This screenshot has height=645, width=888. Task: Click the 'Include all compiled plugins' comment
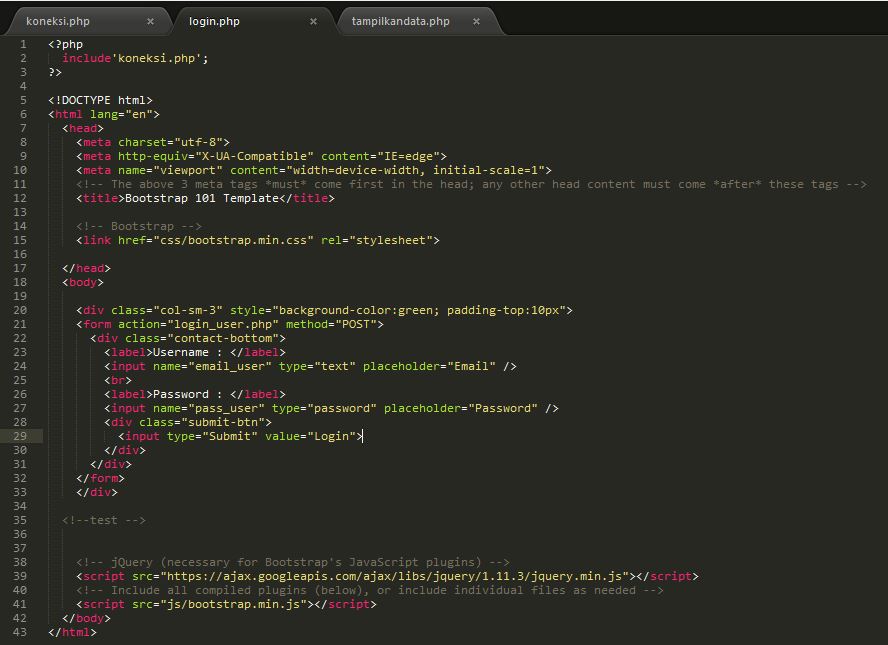tap(370, 591)
